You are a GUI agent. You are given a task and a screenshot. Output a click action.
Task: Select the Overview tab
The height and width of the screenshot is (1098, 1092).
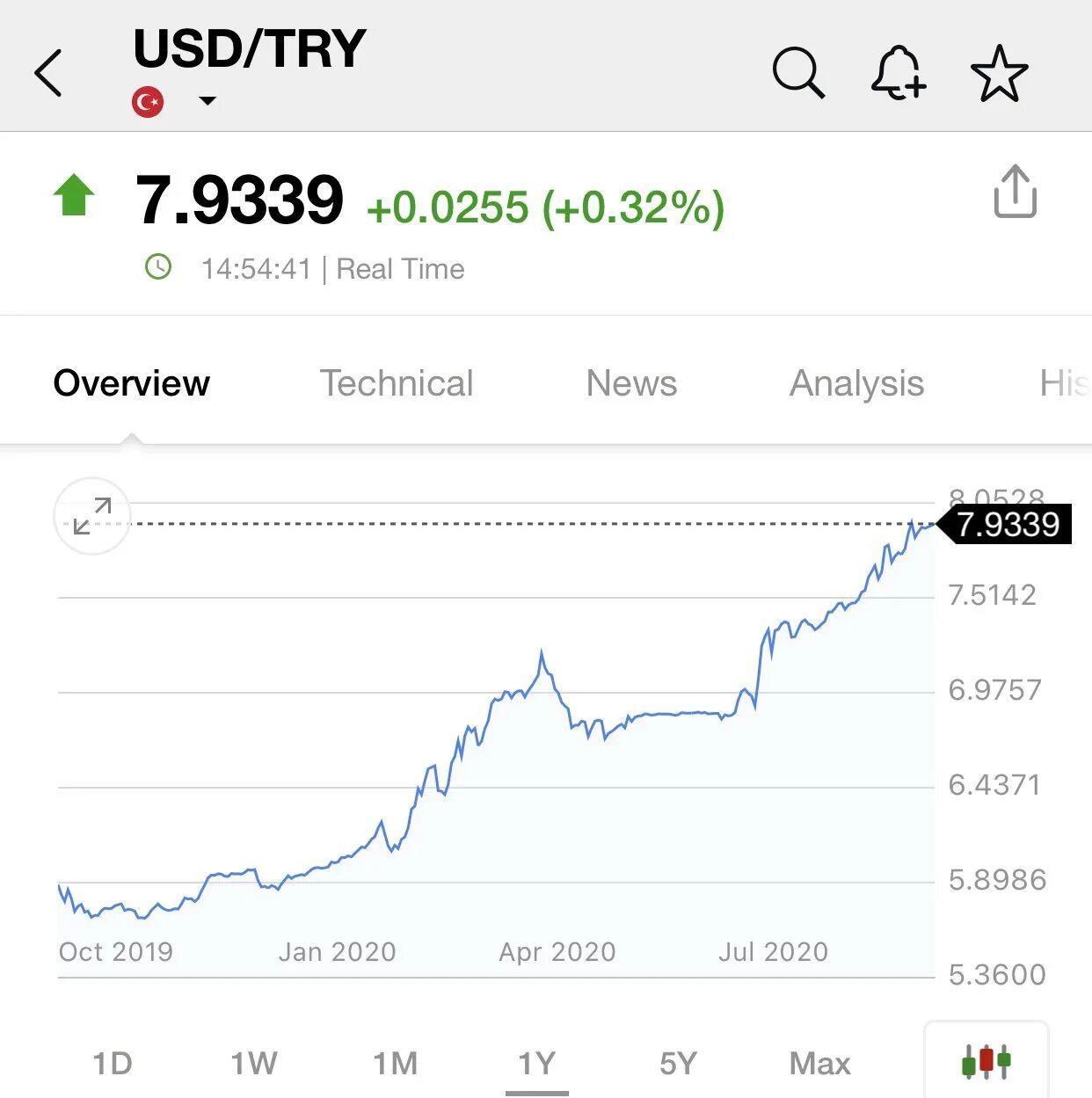tap(131, 383)
